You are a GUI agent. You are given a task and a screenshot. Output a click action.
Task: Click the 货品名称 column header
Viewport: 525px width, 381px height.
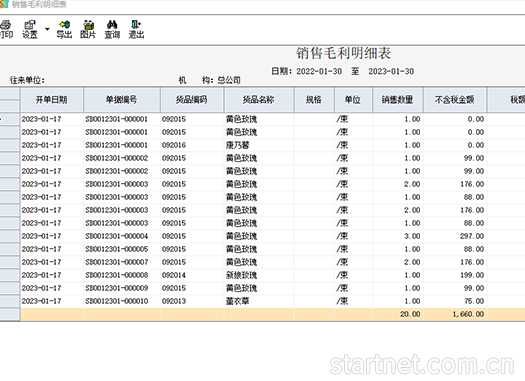pos(258,99)
